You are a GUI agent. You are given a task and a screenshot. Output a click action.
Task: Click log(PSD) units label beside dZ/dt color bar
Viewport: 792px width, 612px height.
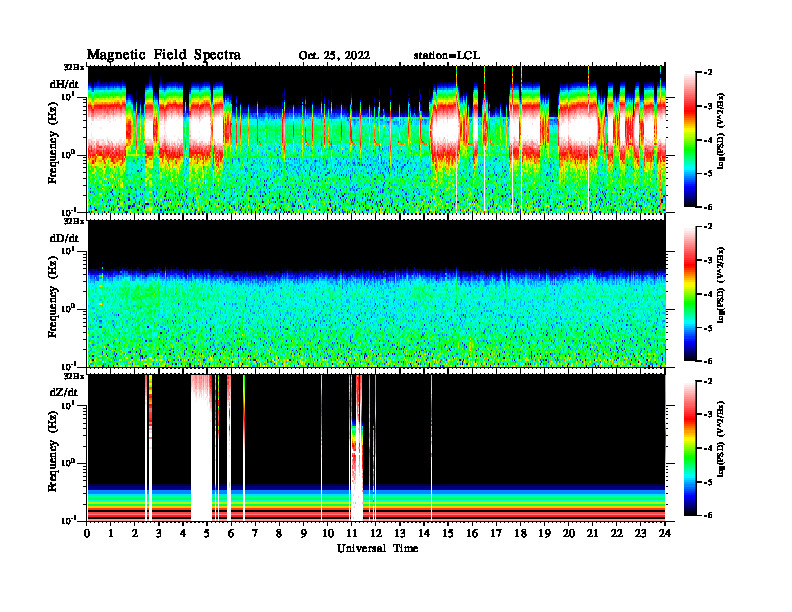720,439
